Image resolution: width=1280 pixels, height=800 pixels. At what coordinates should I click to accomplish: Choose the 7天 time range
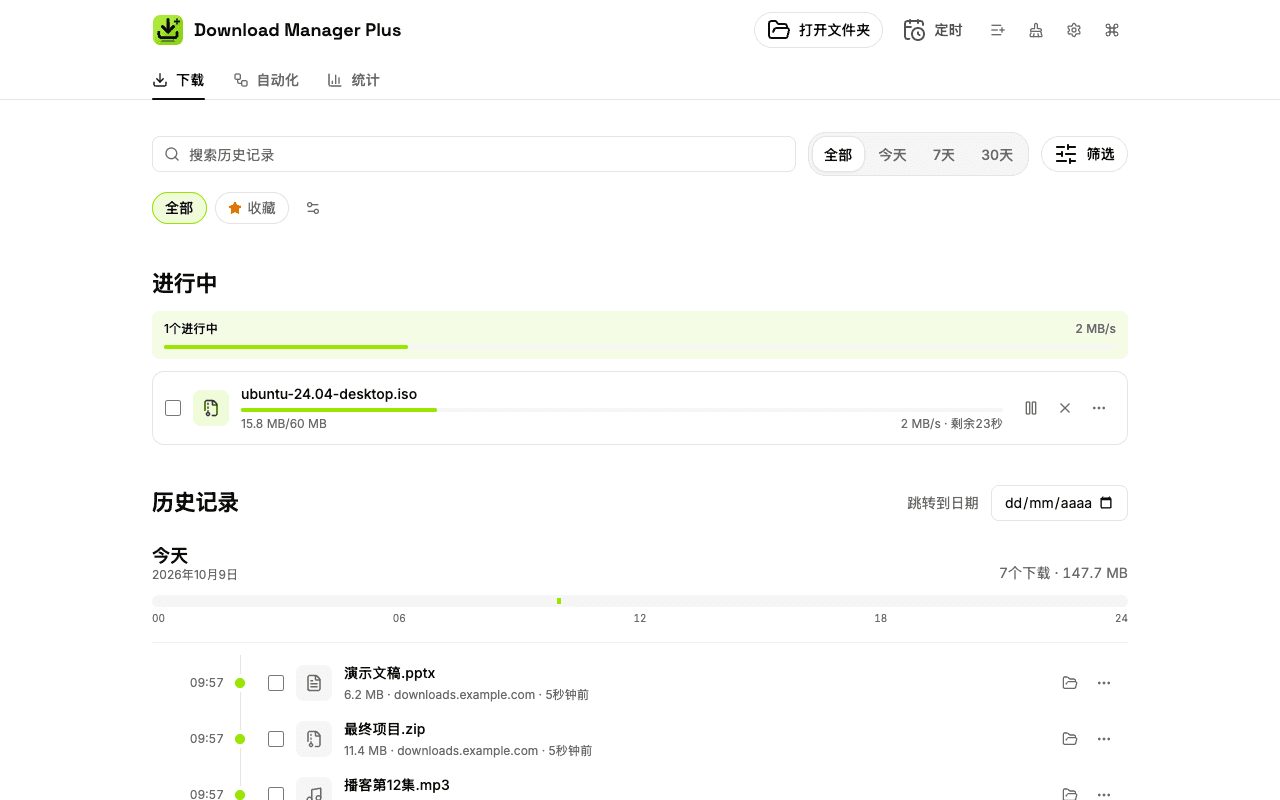pyautogui.click(x=944, y=155)
